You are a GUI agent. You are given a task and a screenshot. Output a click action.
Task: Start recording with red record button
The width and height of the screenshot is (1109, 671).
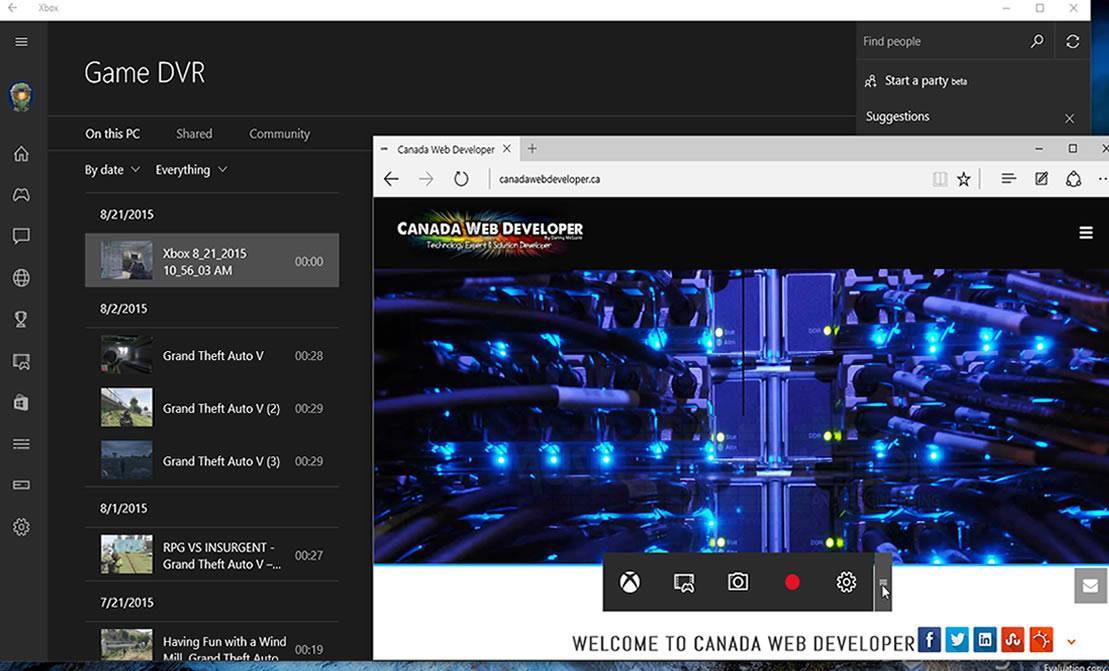792,582
